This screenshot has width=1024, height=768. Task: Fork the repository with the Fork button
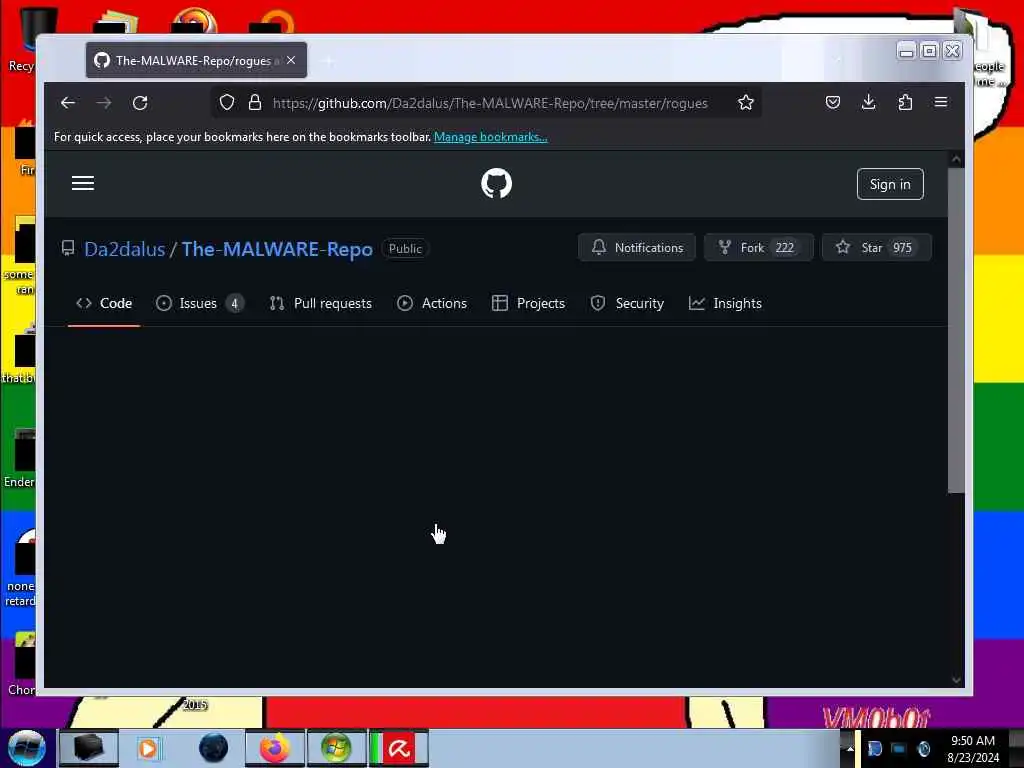pyautogui.click(x=759, y=248)
